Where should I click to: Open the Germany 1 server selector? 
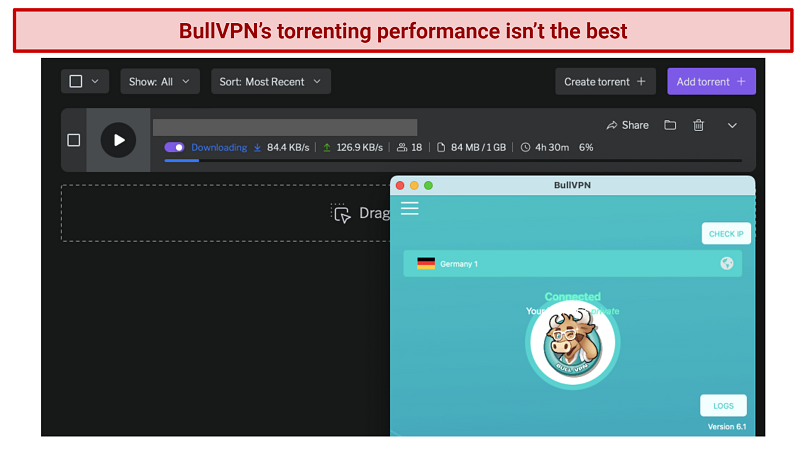point(573,264)
